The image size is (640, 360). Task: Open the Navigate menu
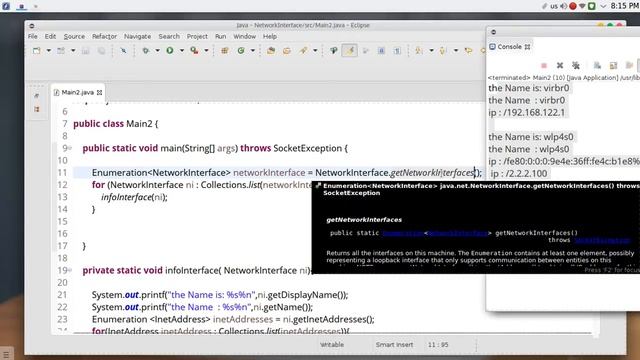(x=138, y=36)
